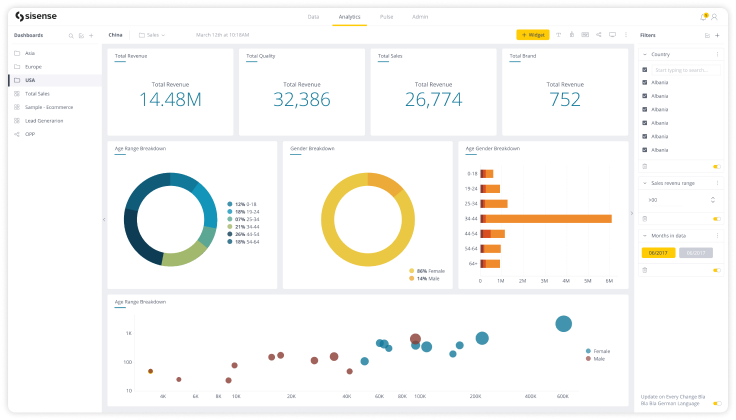736x420 pixels.
Task: Collapse the Months in data filter
Action: click(x=643, y=235)
